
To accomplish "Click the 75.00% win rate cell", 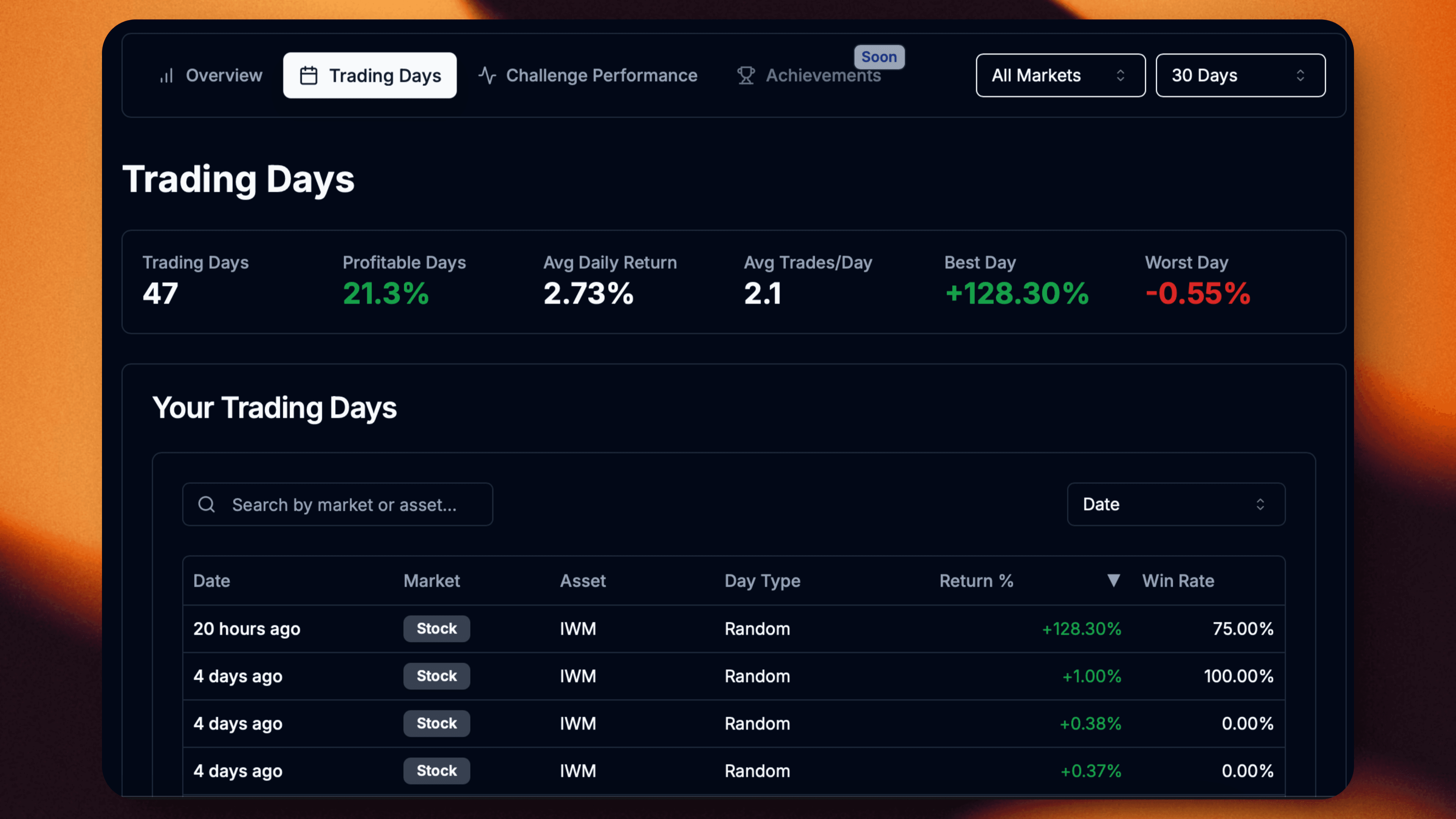I will coord(1243,629).
